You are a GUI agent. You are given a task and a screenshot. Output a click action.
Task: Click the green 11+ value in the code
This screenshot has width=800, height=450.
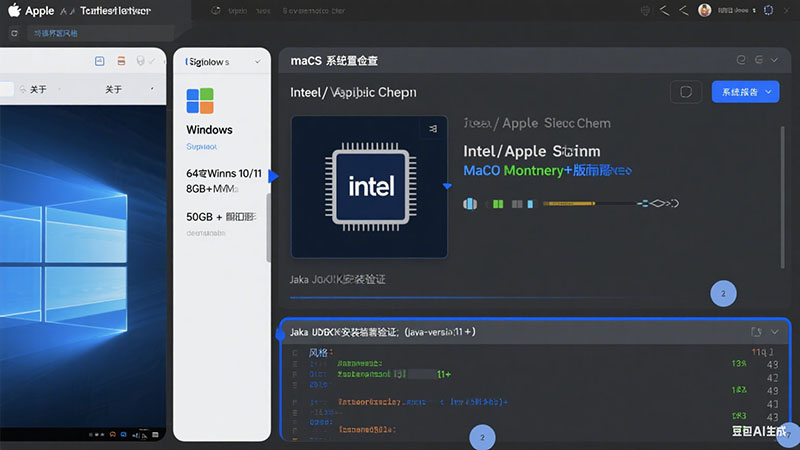443,374
